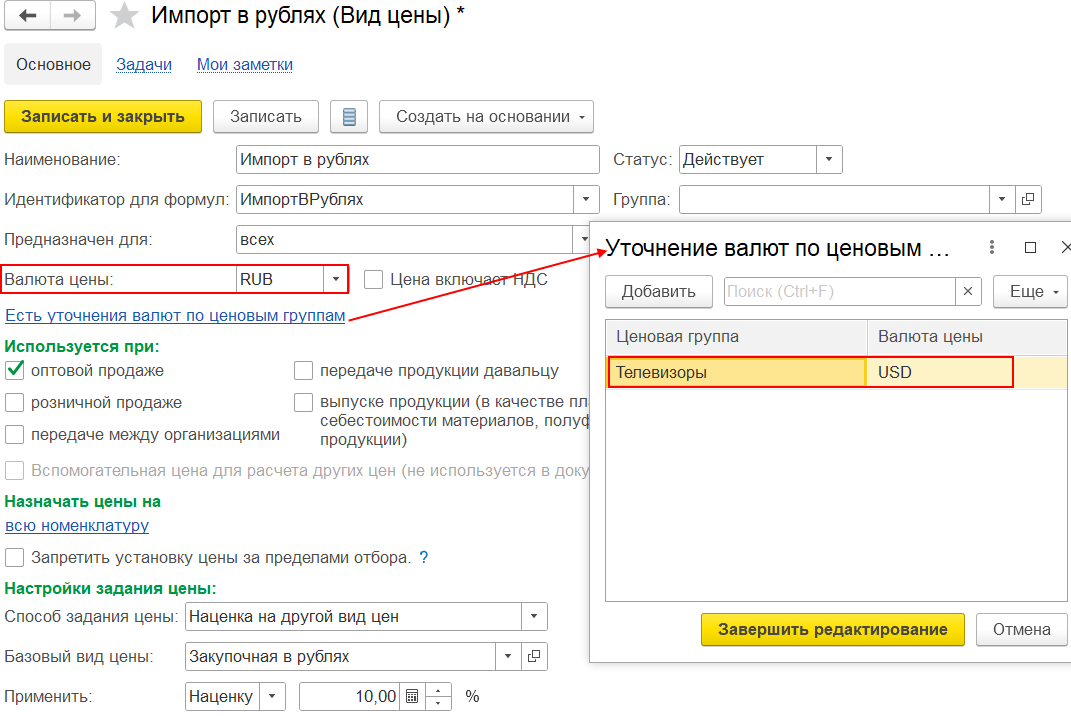Enable the розничной продаже checkbox
Viewport: 1071px width, 716px height.
[x=15, y=403]
